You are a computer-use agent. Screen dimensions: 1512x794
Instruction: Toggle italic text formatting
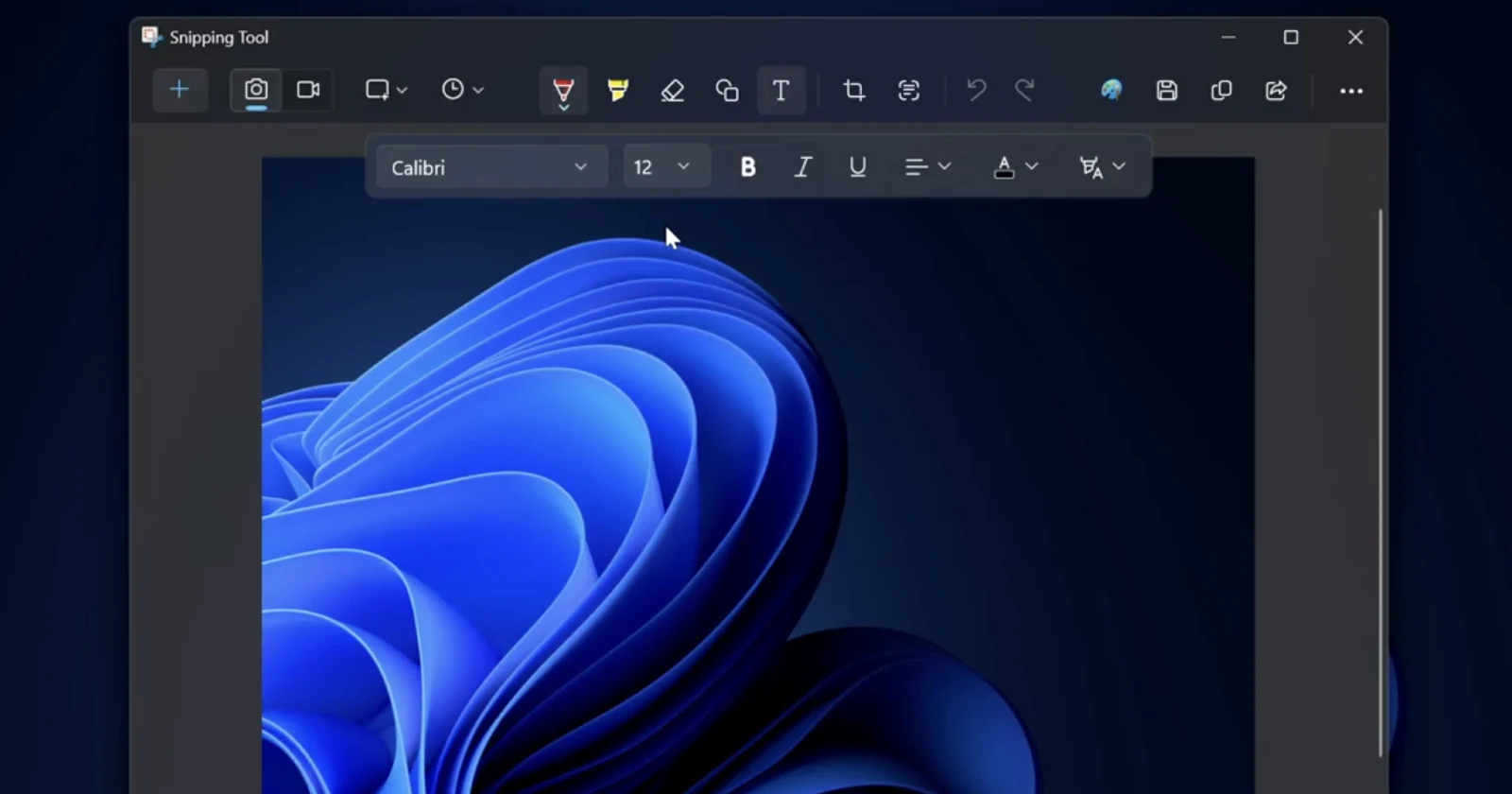tap(802, 167)
